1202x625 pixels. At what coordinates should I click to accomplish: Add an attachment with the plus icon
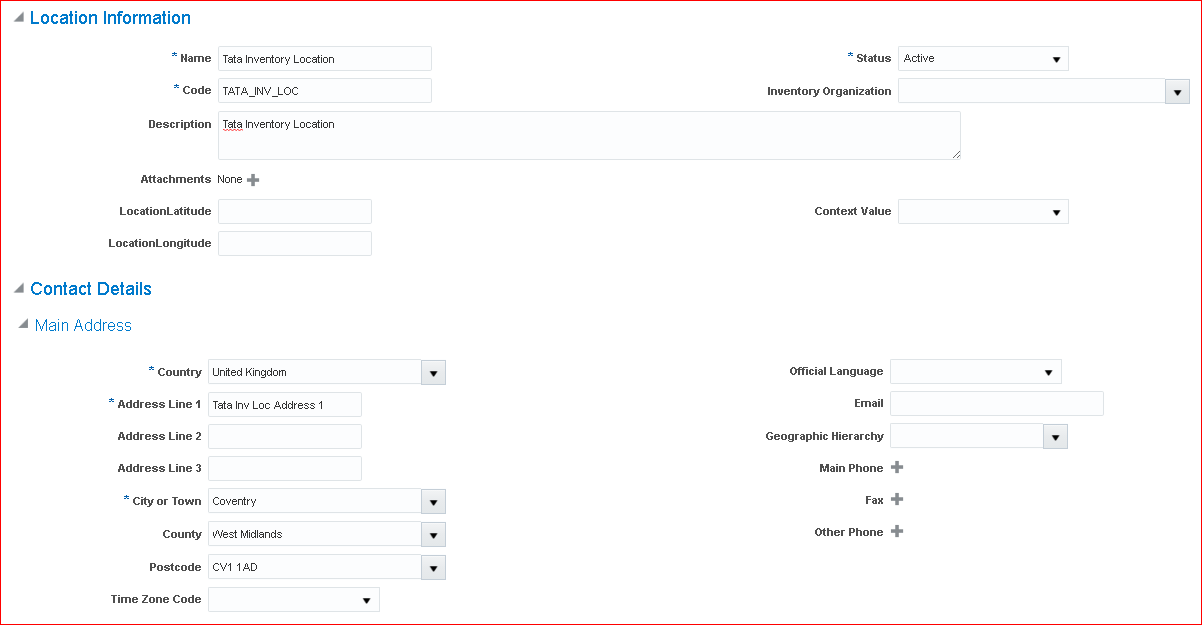point(253,180)
